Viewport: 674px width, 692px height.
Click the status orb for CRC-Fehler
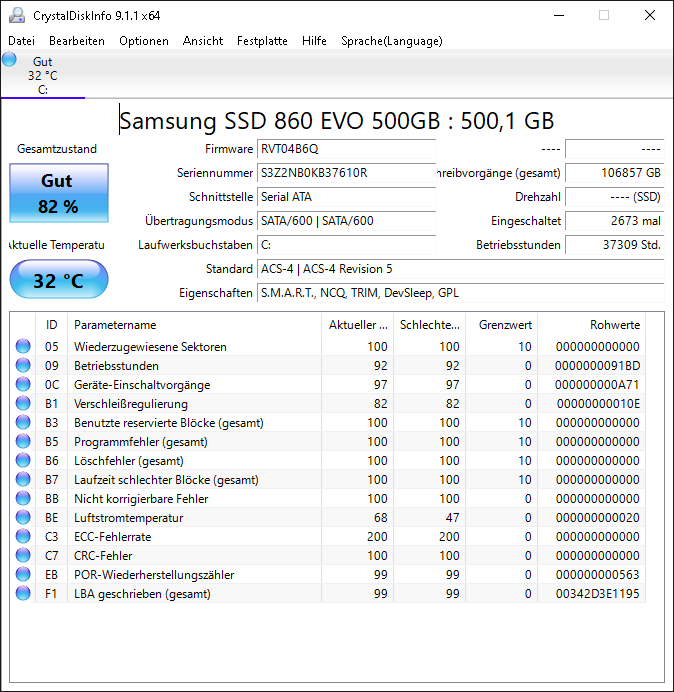(23, 555)
